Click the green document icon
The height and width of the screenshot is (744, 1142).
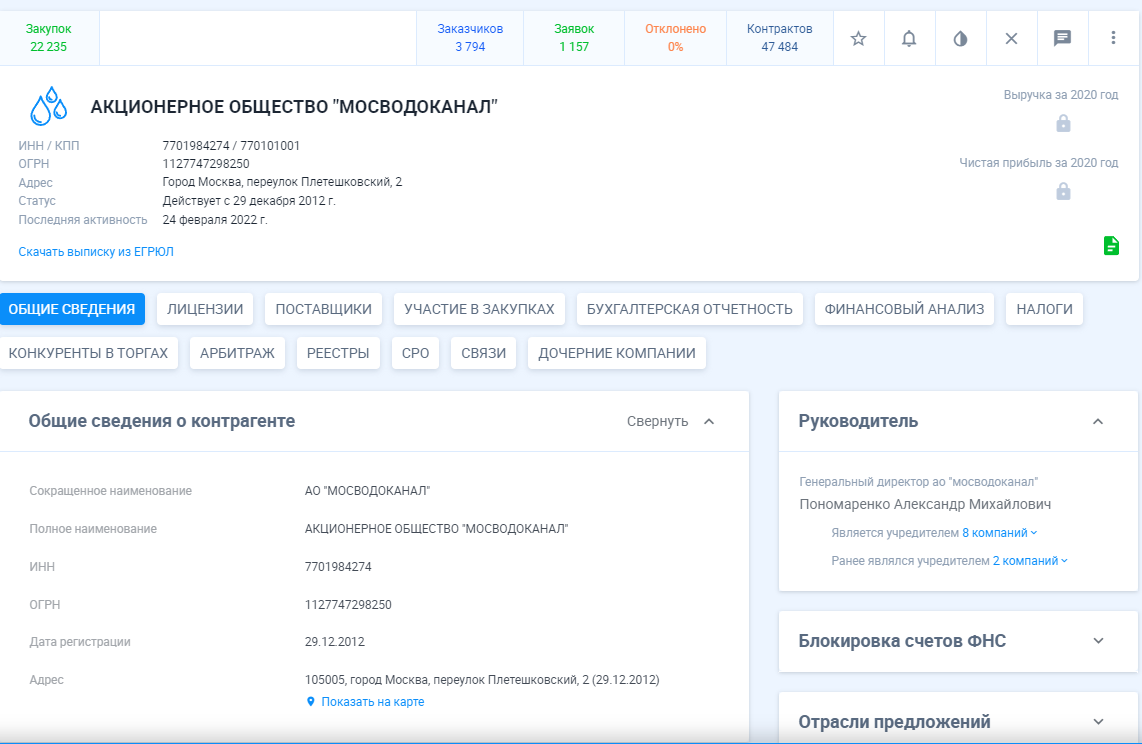(x=1111, y=245)
